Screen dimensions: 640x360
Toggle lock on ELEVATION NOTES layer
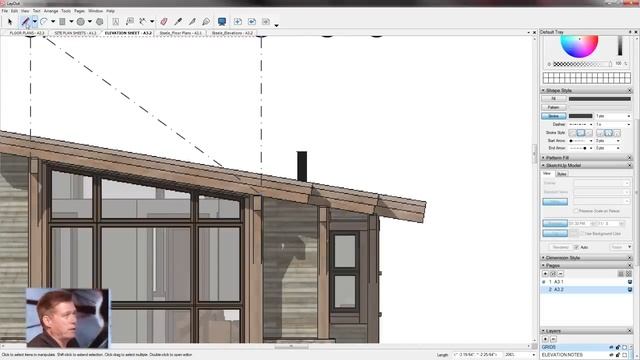click(x=618, y=355)
